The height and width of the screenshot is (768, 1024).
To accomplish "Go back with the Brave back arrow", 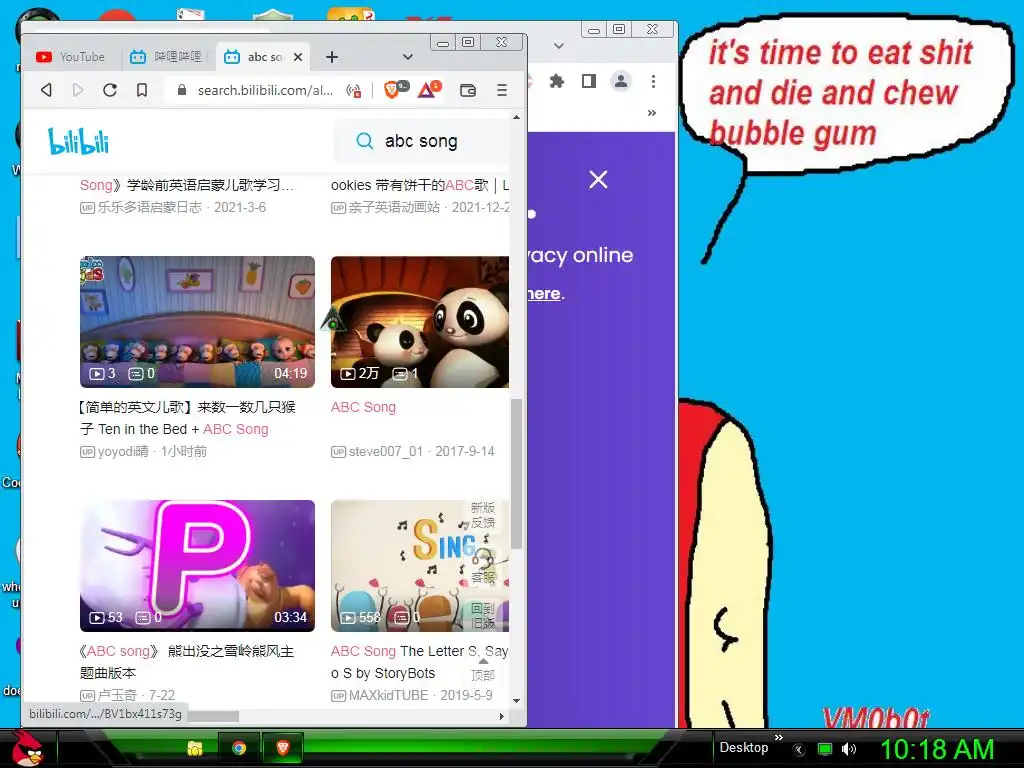I will coord(46,90).
